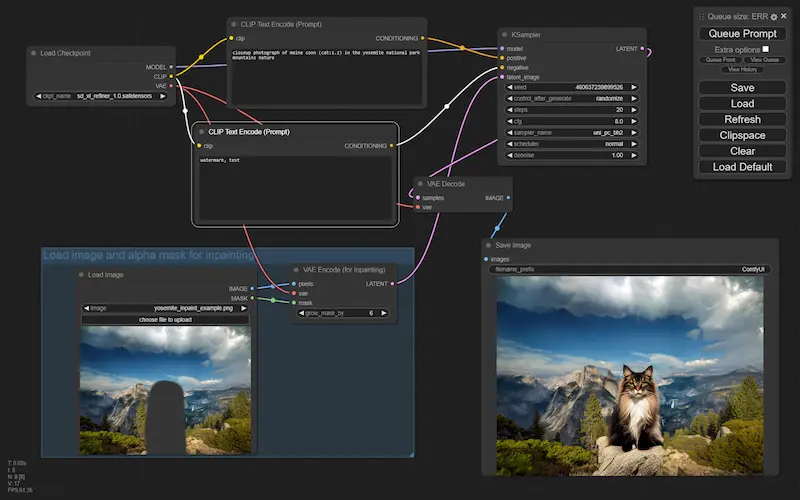Save the current workflow

point(742,88)
